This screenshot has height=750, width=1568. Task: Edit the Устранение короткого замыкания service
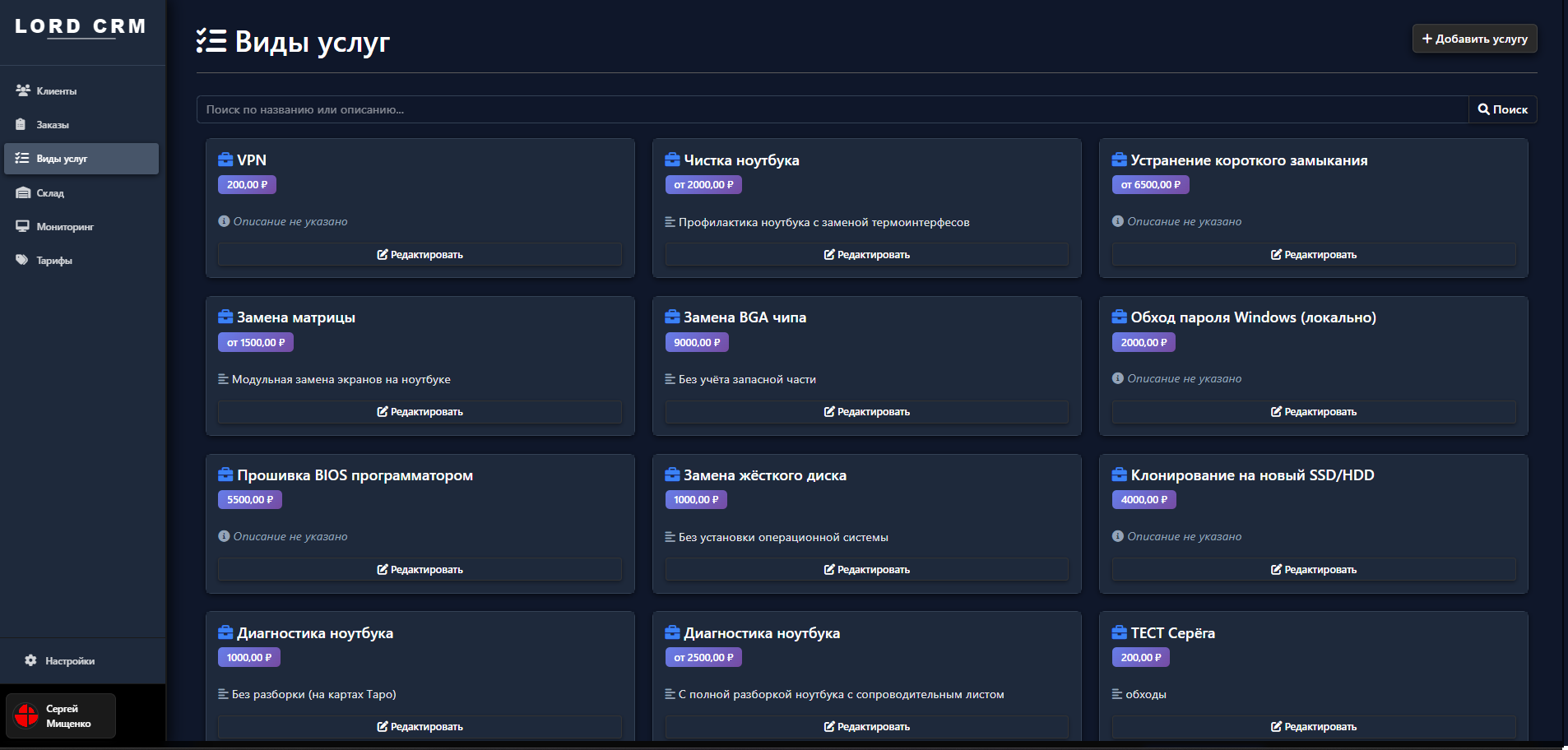click(x=1313, y=255)
